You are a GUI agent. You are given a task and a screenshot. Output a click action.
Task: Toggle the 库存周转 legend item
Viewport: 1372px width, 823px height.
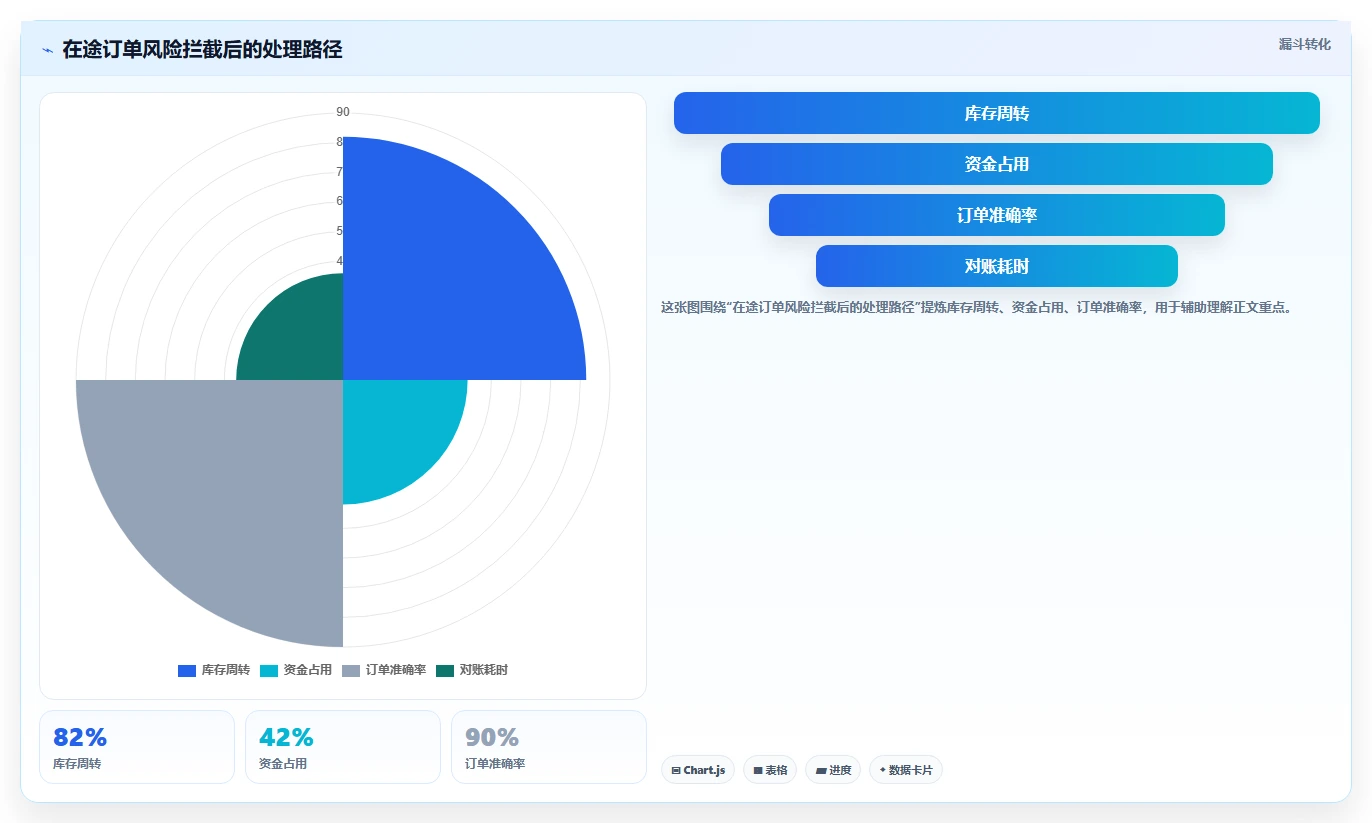pyautogui.click(x=214, y=670)
